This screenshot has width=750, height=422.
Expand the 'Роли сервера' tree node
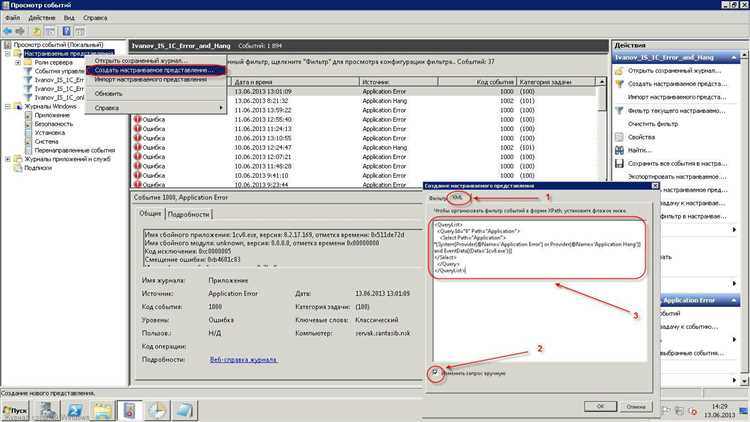[18, 62]
